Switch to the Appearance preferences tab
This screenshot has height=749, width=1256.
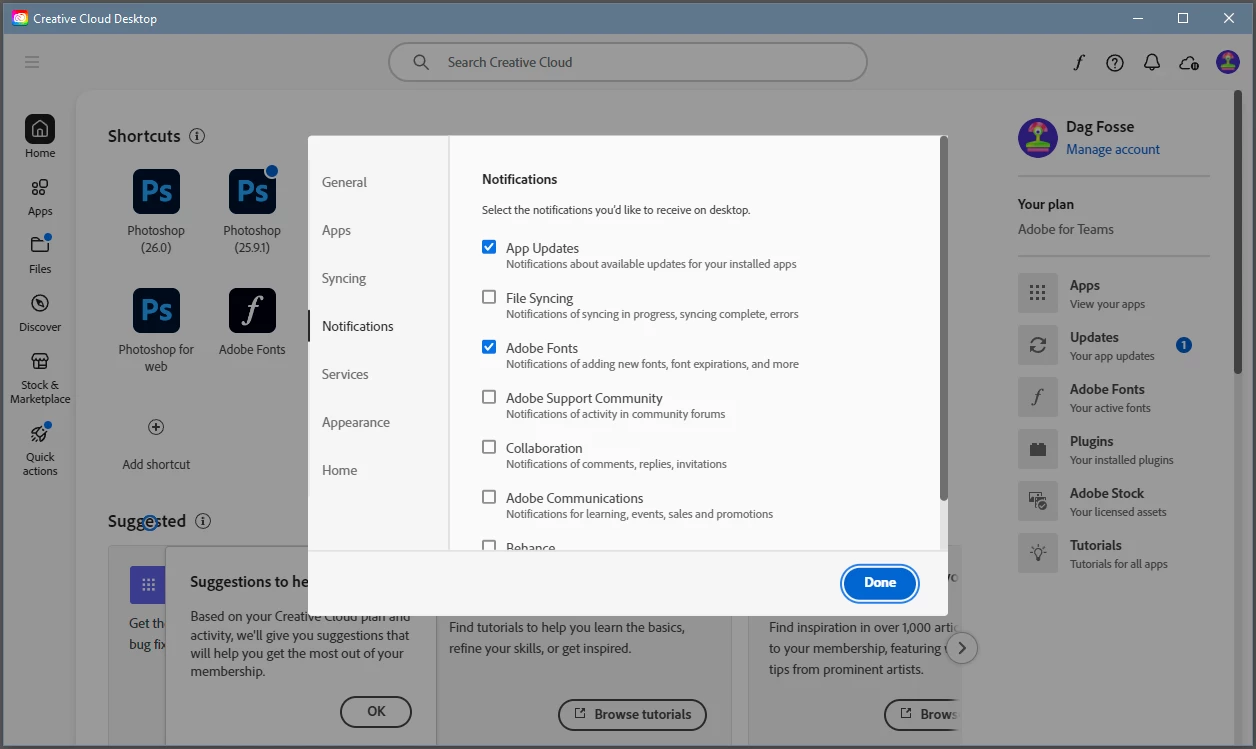point(356,422)
